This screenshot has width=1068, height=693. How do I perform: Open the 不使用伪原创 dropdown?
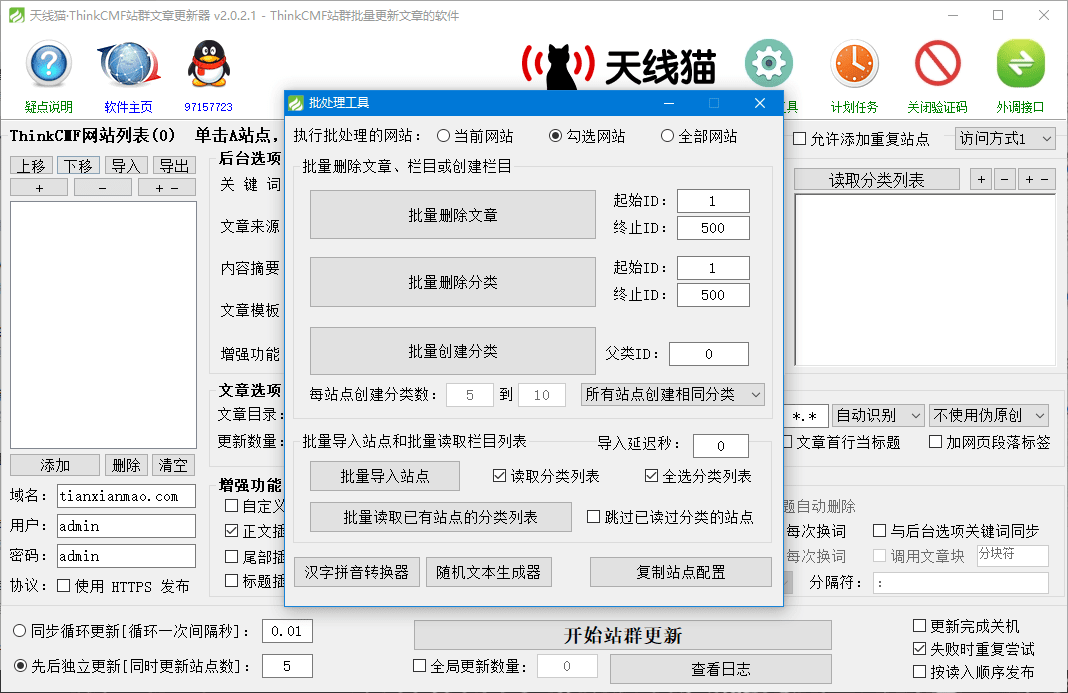[x=988, y=415]
